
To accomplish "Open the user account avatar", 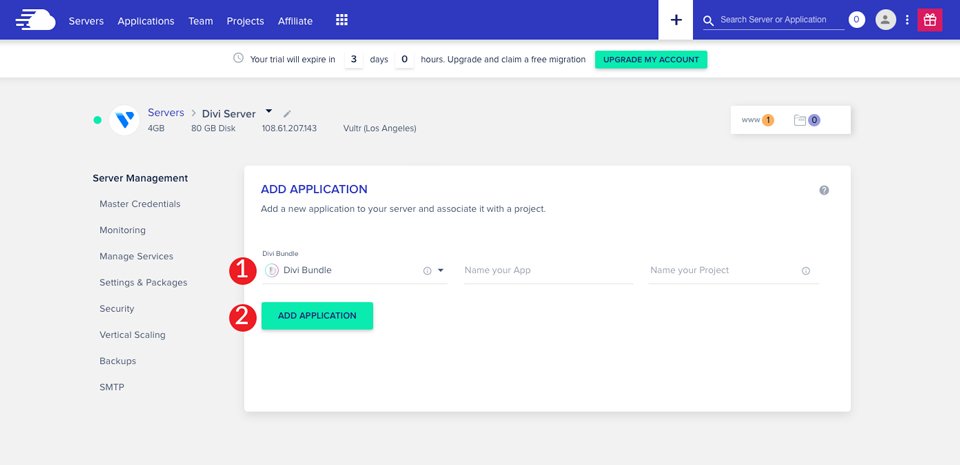I will point(885,20).
